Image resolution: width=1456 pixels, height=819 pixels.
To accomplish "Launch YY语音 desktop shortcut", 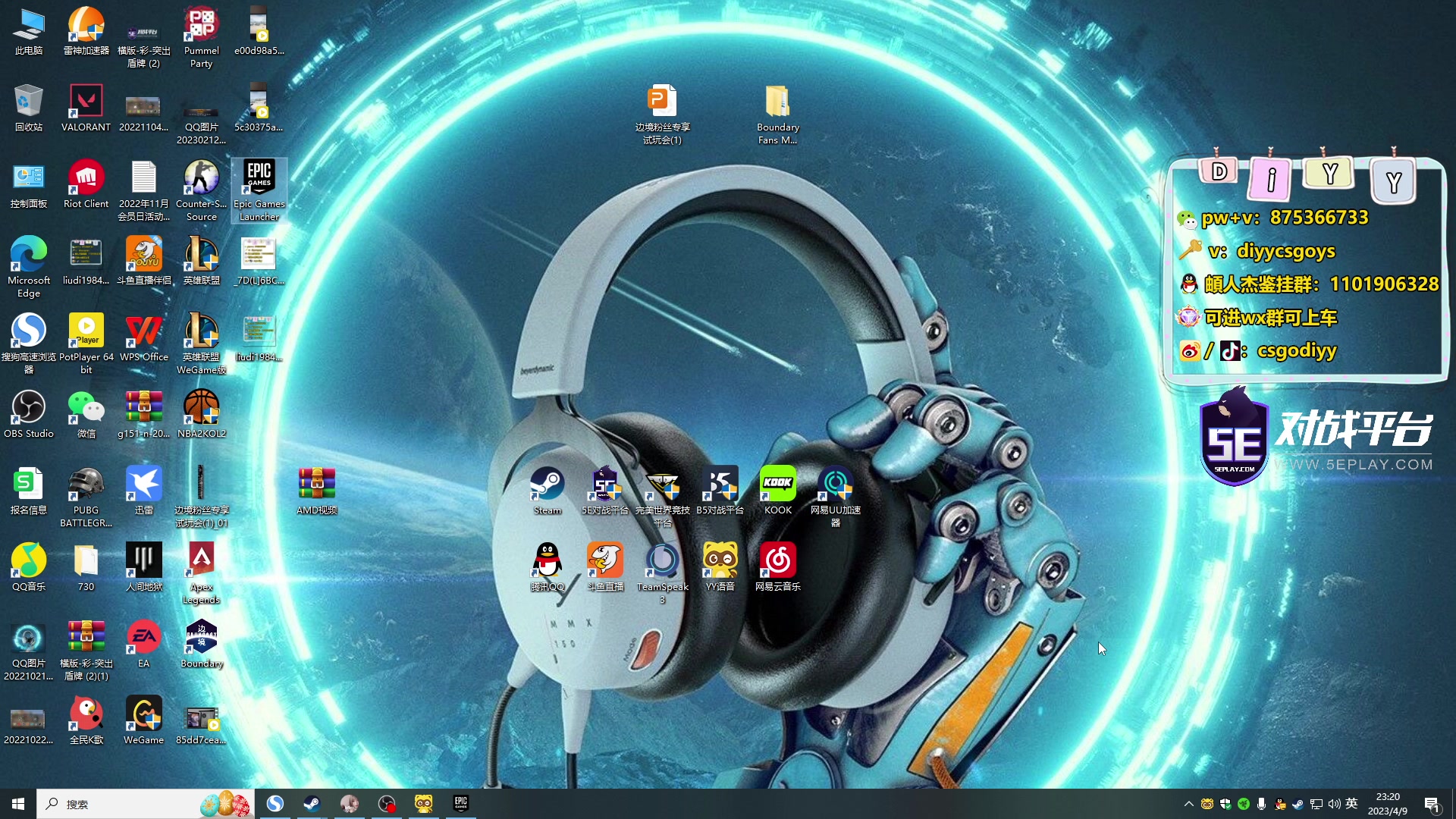I will pos(720,566).
